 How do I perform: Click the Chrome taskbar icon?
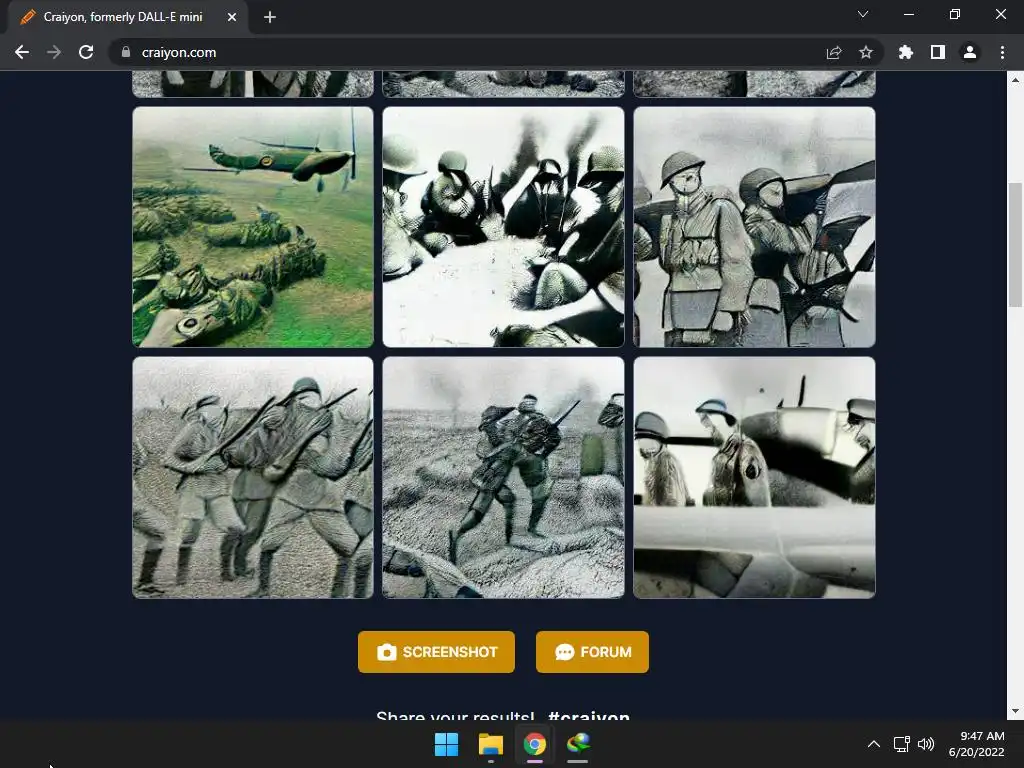coord(534,744)
